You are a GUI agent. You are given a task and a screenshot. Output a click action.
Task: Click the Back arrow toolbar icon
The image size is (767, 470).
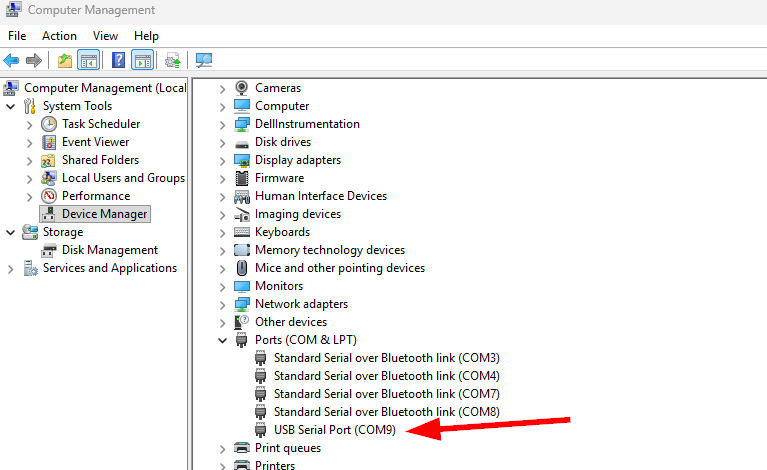tap(11, 61)
